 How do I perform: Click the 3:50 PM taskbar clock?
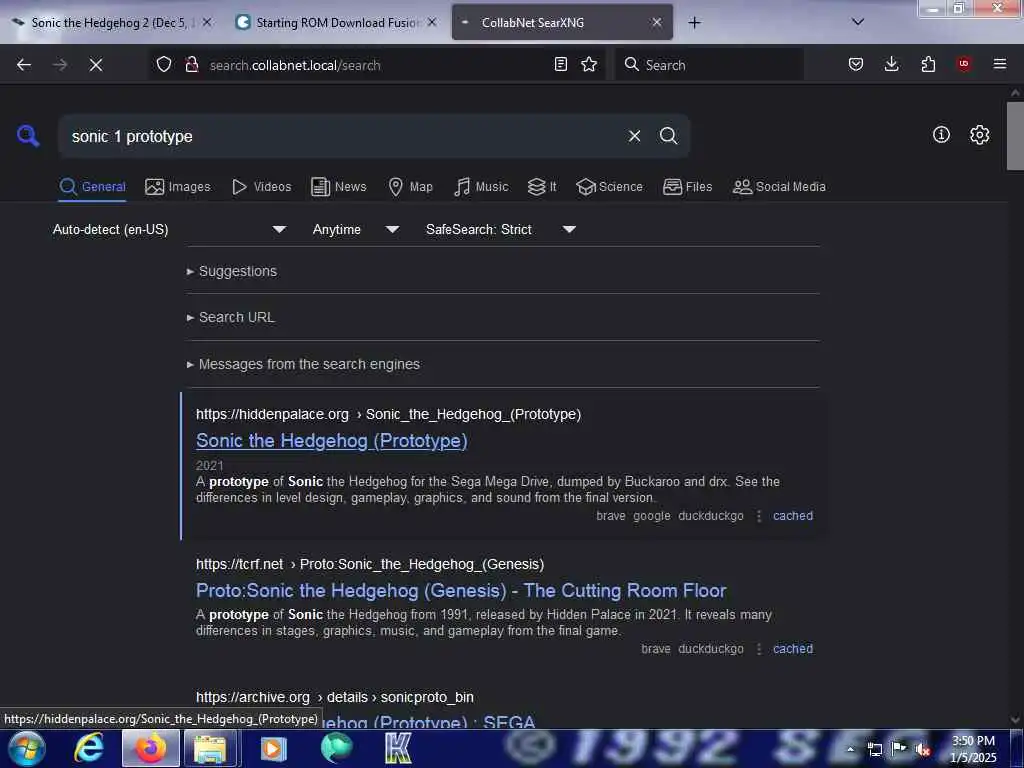coord(974,749)
